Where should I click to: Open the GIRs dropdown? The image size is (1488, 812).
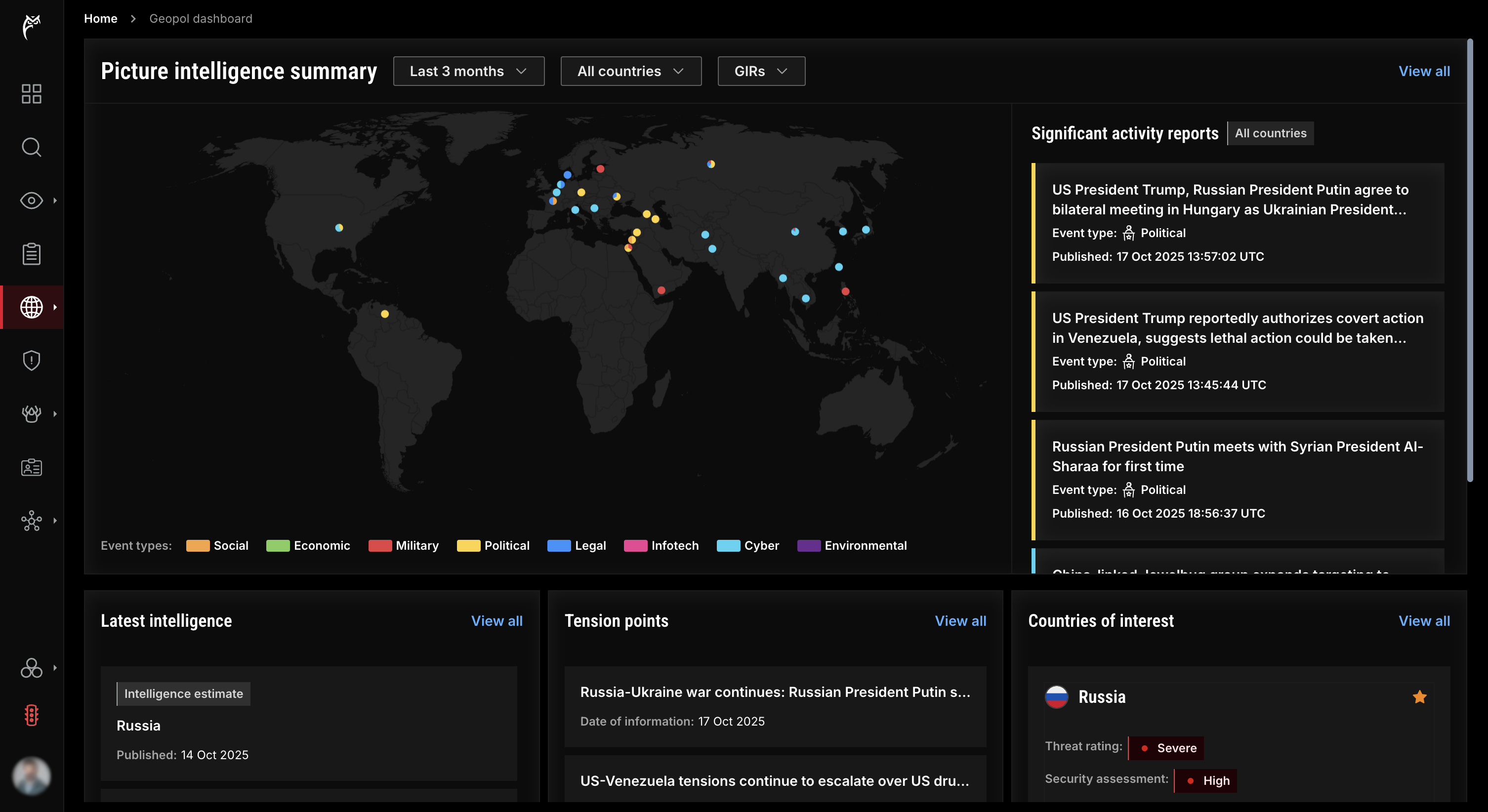pos(761,71)
